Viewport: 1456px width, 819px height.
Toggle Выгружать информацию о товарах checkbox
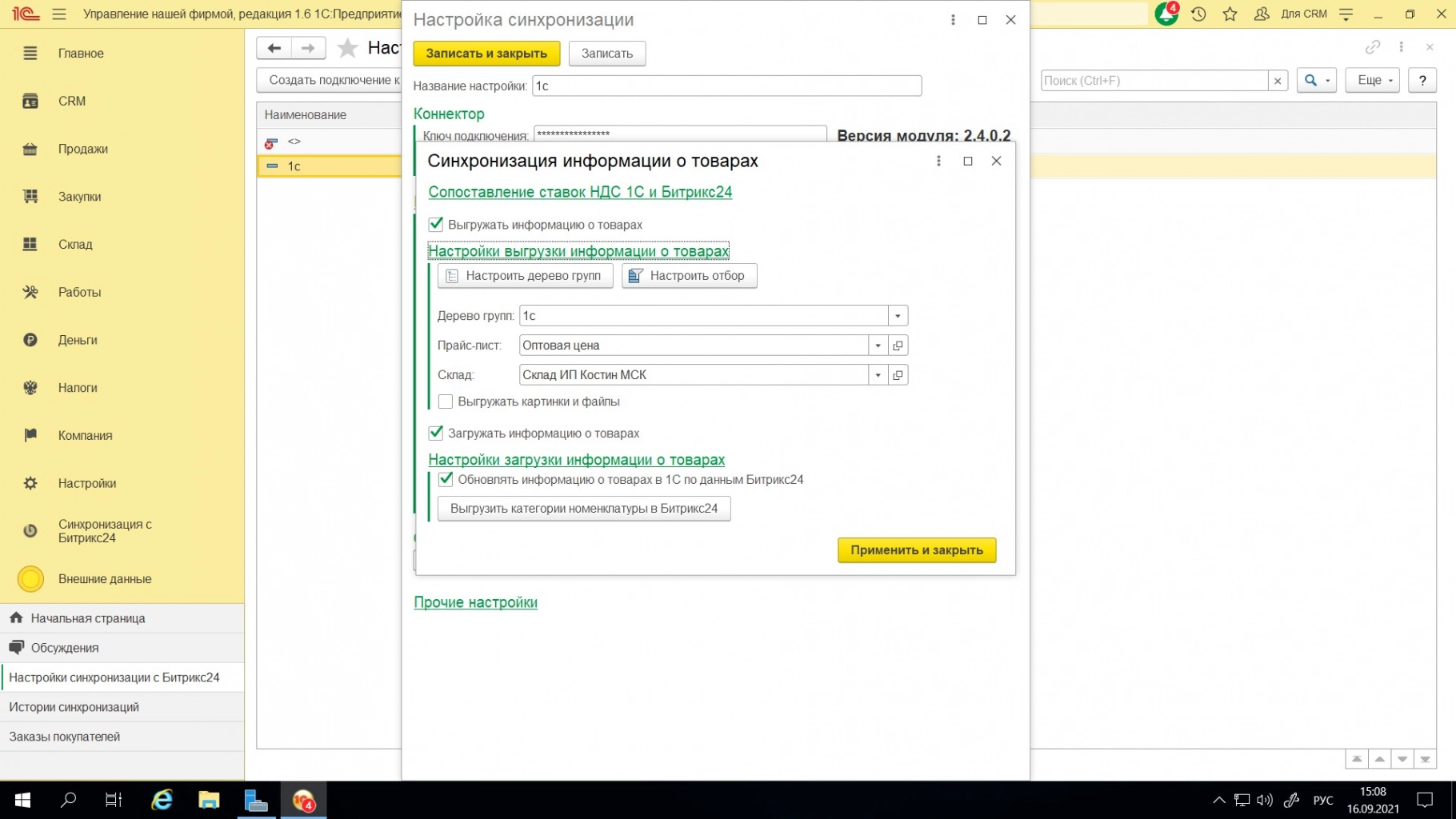click(436, 225)
